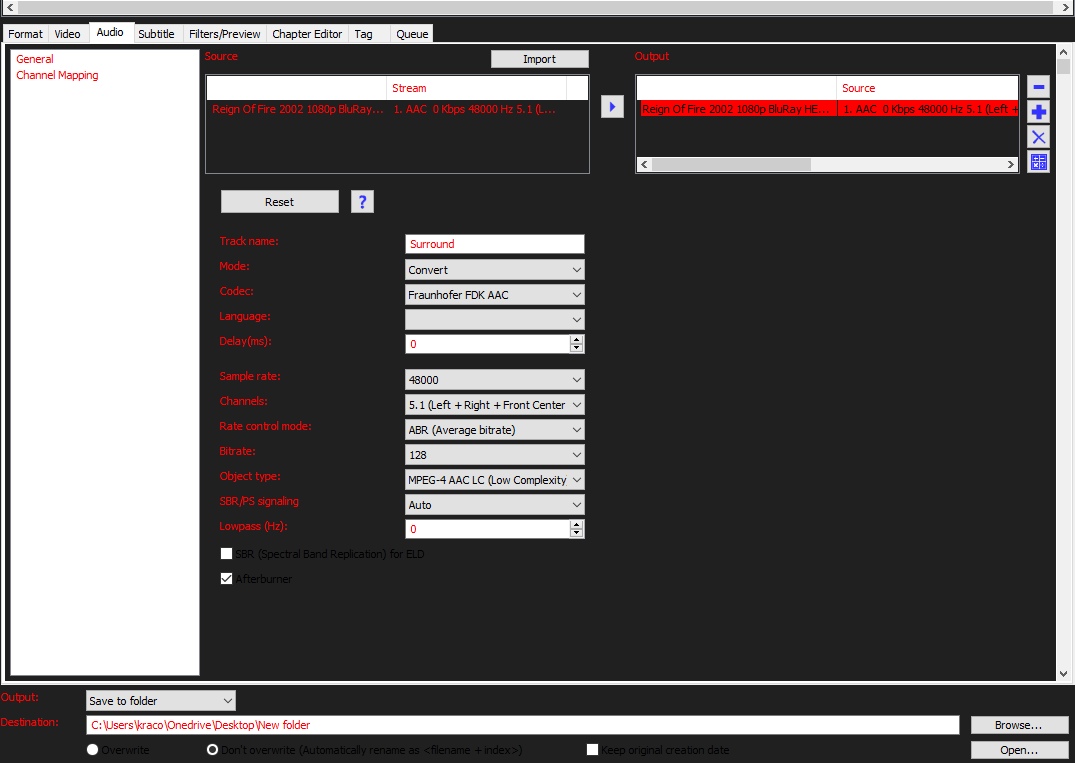Viewport: 1075px width, 763px height.
Task: Click the blue arrow to add stream to output
Action: pyautogui.click(x=612, y=107)
